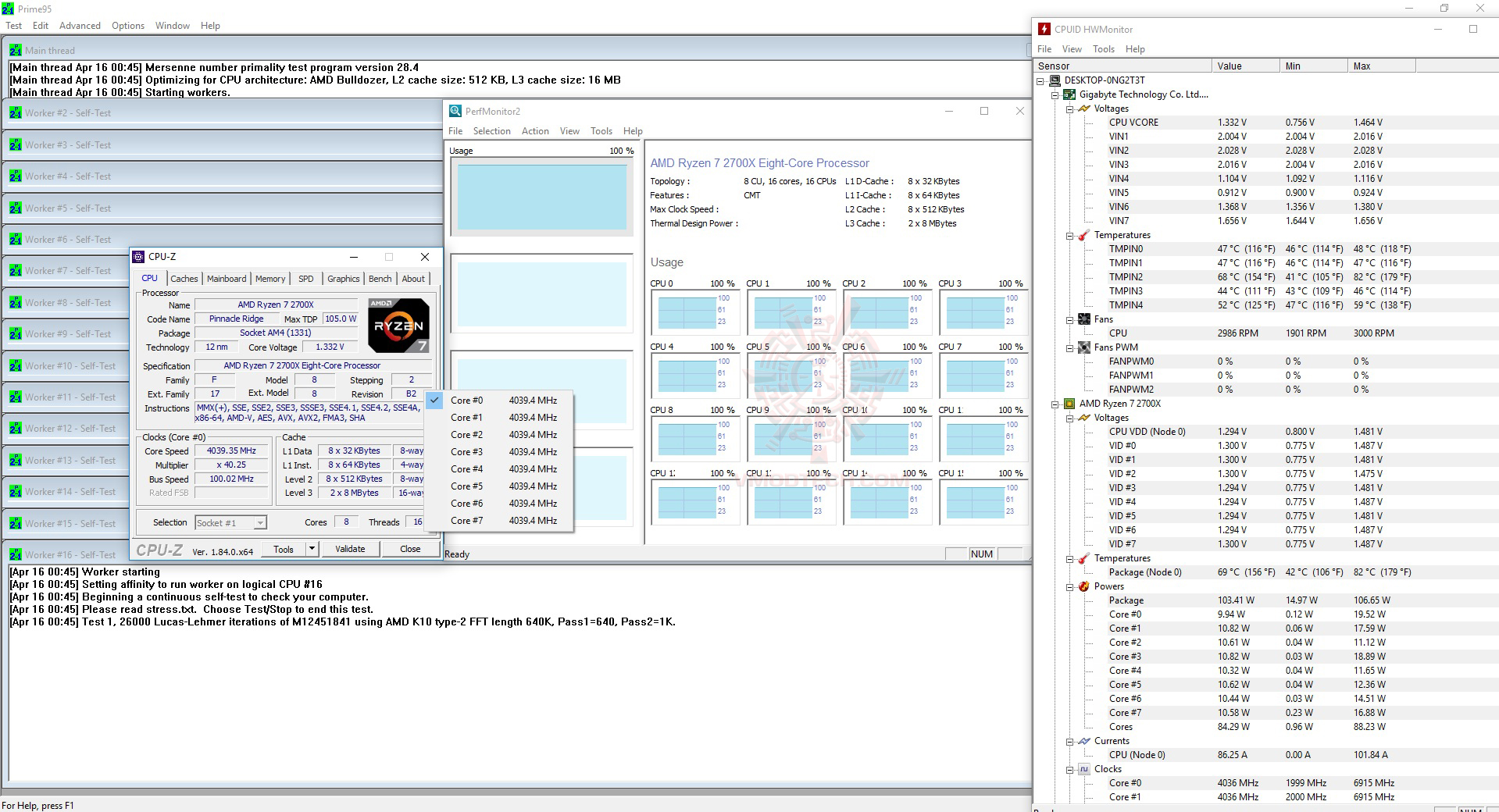1499x812 pixels.
Task: Click the Voltages icon under Gigabyte Technology
Action: pos(1084,109)
